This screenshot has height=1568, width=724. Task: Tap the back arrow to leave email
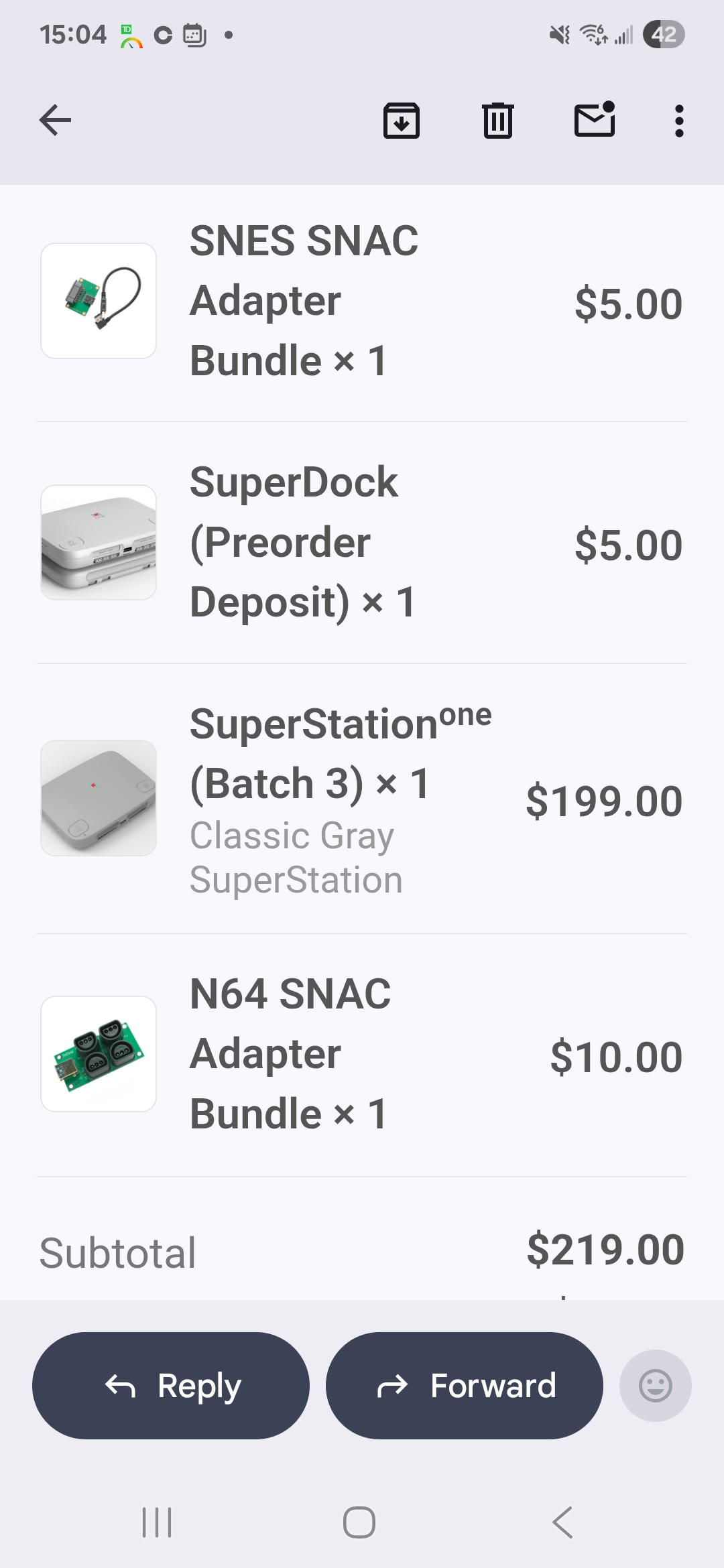pos(55,121)
